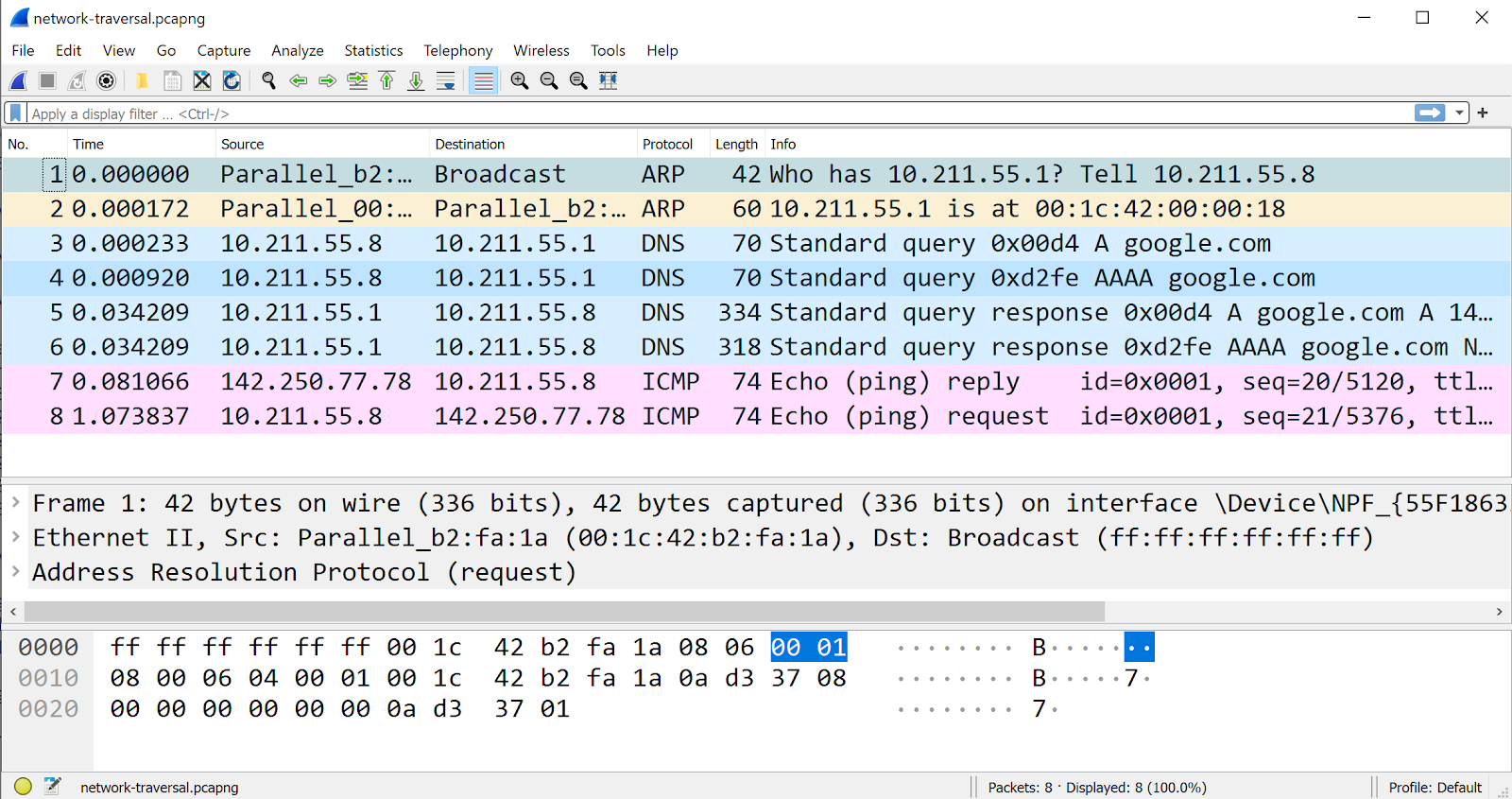
Task: Sort by the Length column header
Action: click(736, 144)
